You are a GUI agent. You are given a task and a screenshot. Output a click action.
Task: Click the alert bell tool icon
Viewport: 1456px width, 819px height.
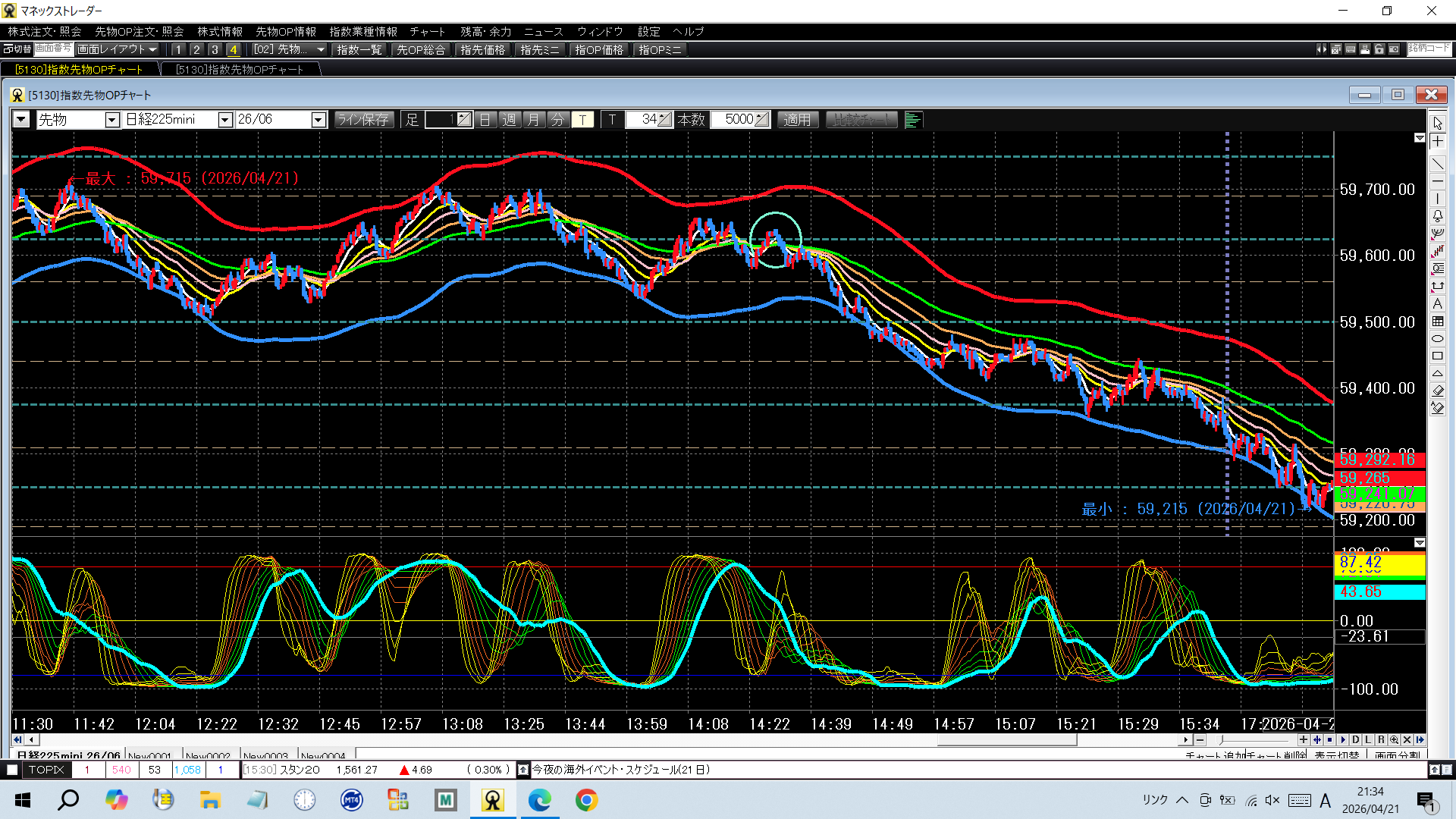coord(1437,217)
